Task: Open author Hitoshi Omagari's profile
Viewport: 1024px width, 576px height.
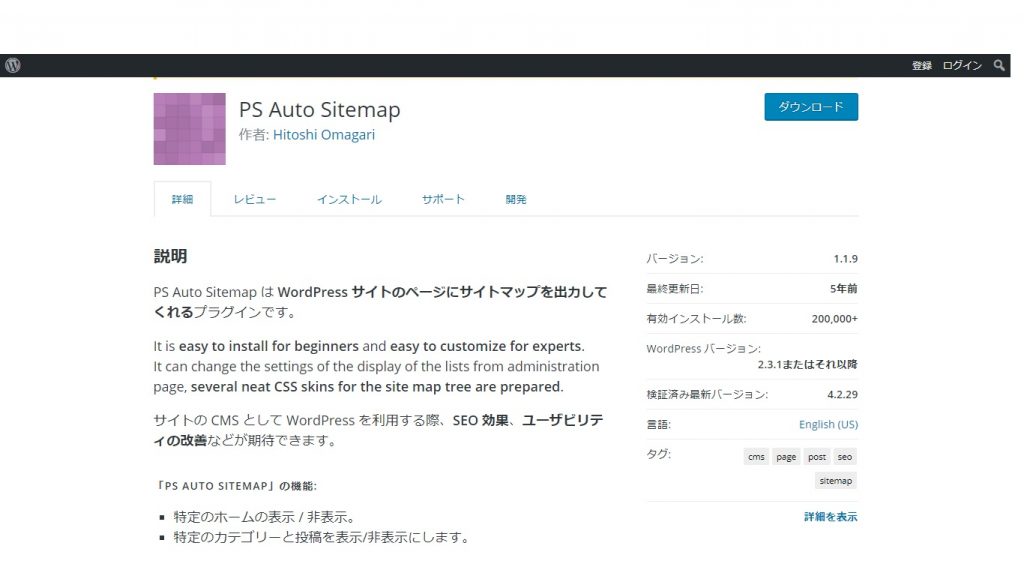Action: pos(324,135)
